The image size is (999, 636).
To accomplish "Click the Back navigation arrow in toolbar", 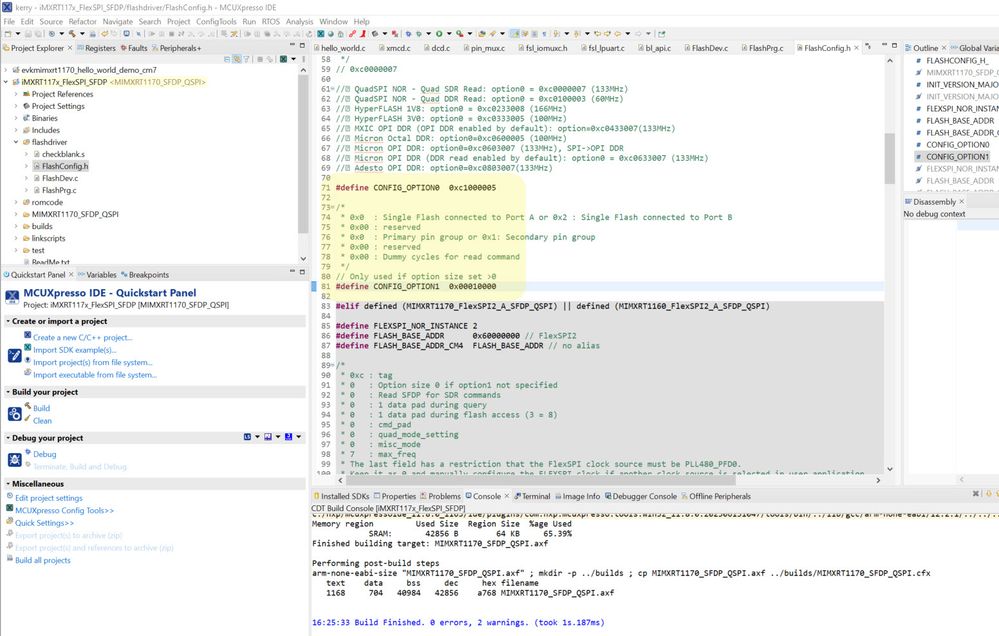I will tap(617, 34).
